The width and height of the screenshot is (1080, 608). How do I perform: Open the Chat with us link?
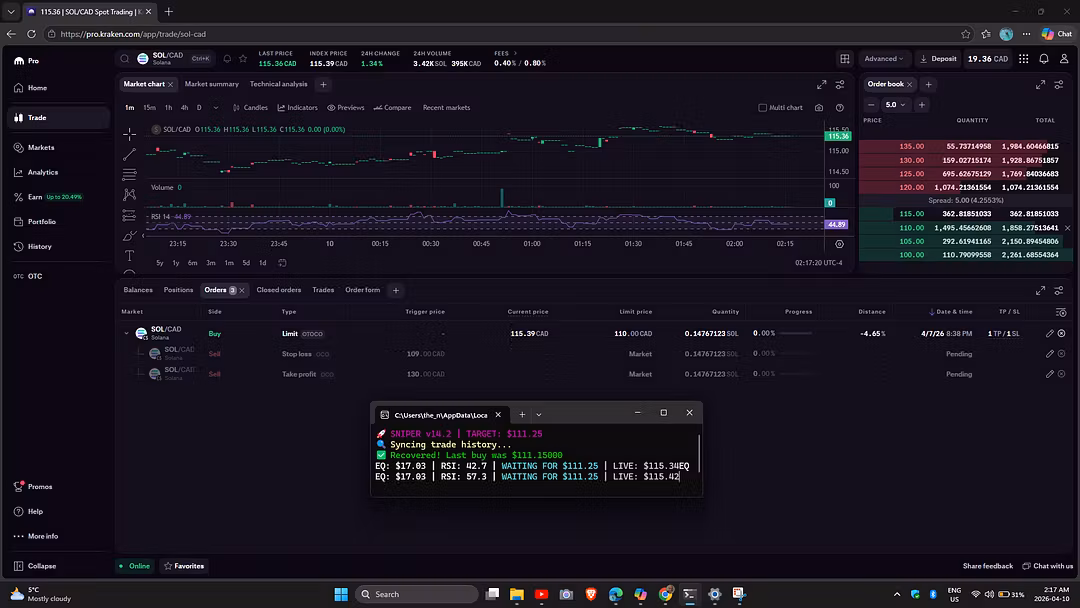1048,566
